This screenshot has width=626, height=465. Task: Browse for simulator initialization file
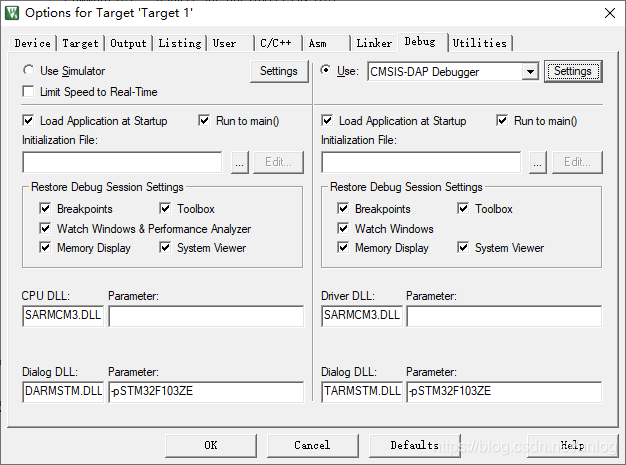coord(240,162)
